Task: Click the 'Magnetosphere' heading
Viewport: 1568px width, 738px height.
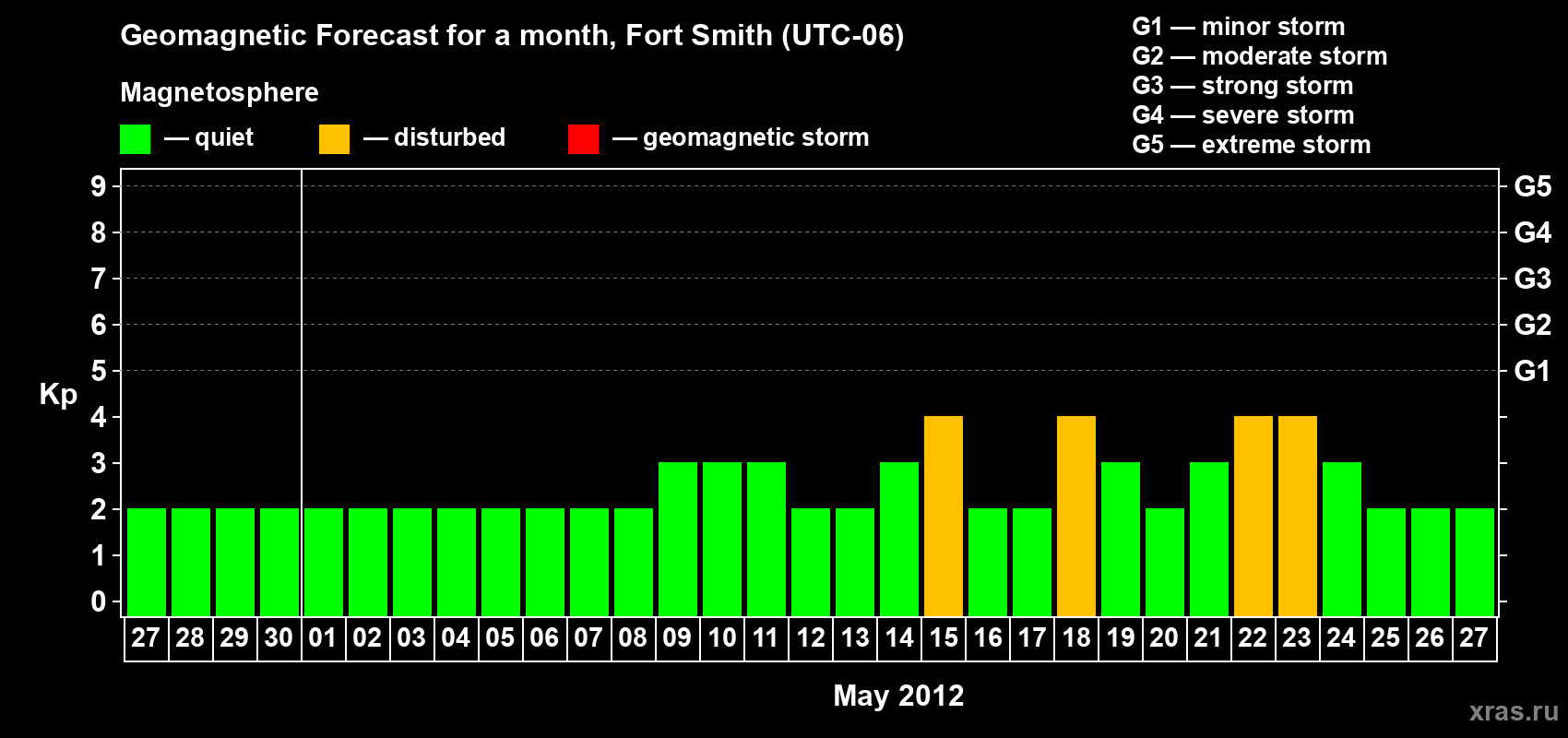Action: (x=220, y=92)
